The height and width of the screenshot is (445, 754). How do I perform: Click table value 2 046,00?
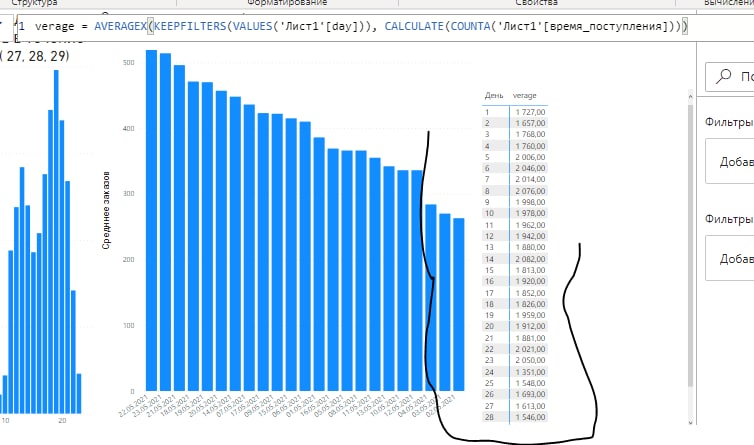[530, 168]
